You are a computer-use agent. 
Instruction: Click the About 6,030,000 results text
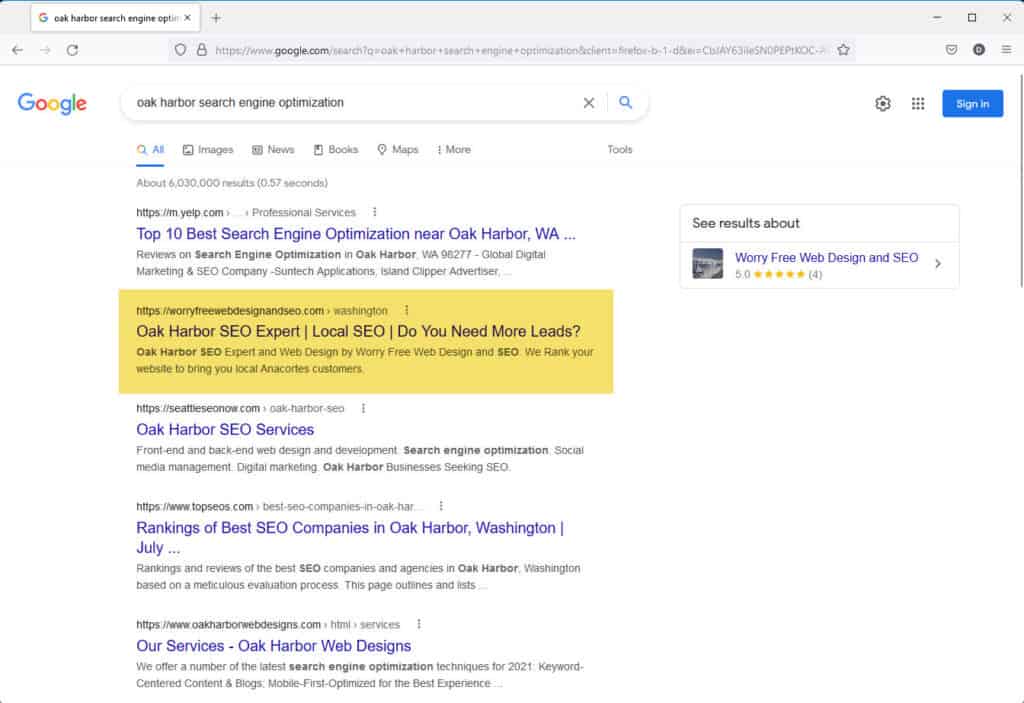[x=232, y=183]
